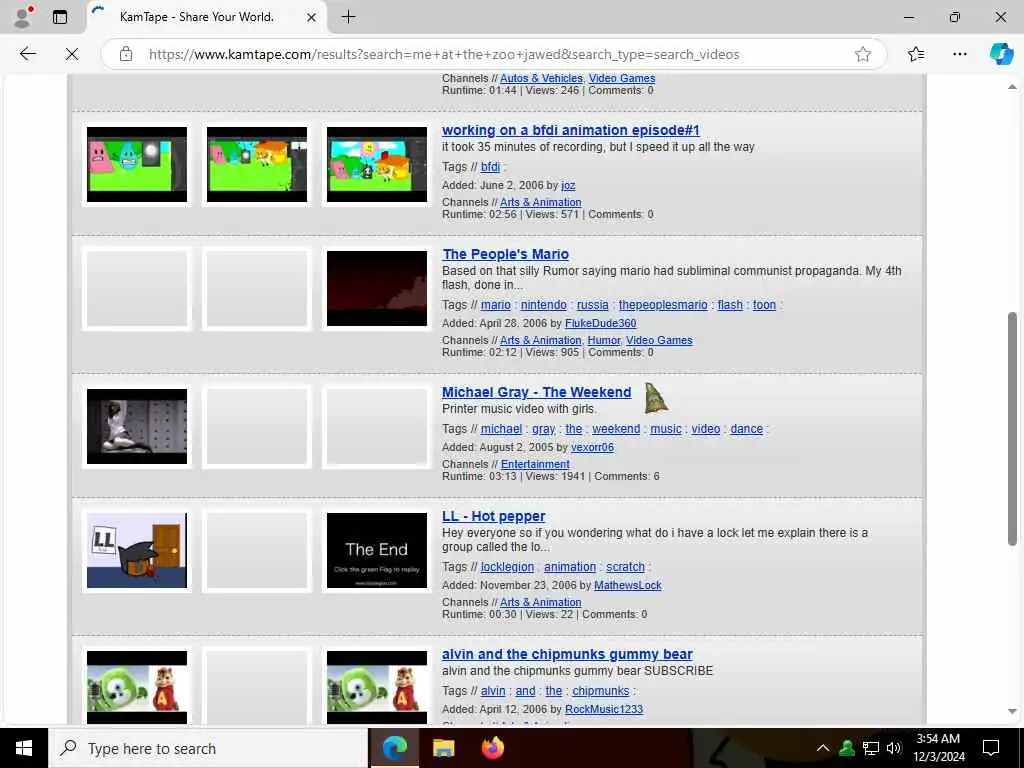
Task: Open the volume tray icon
Action: pos(894,748)
